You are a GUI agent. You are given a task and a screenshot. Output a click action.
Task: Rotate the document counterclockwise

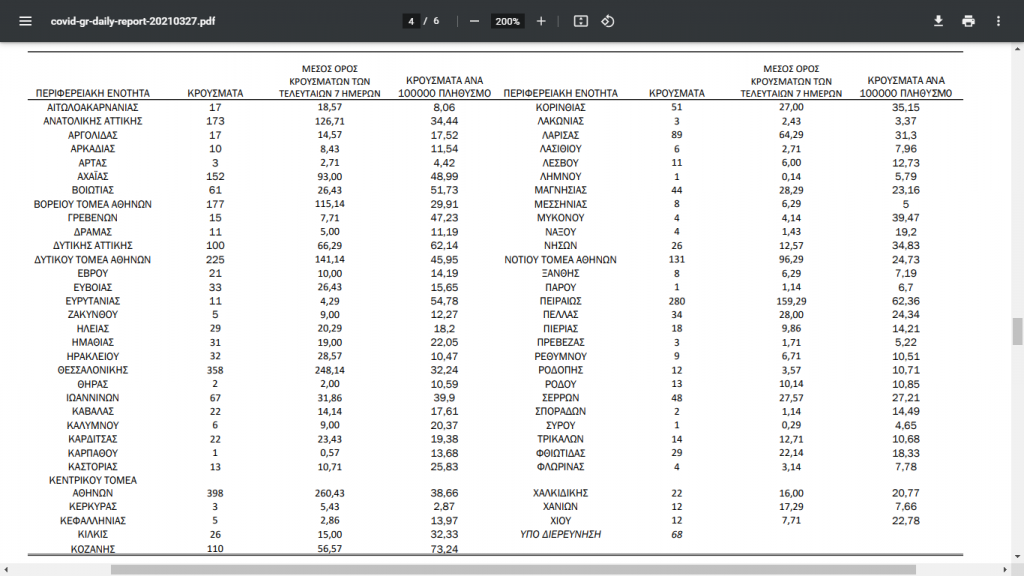click(x=608, y=21)
